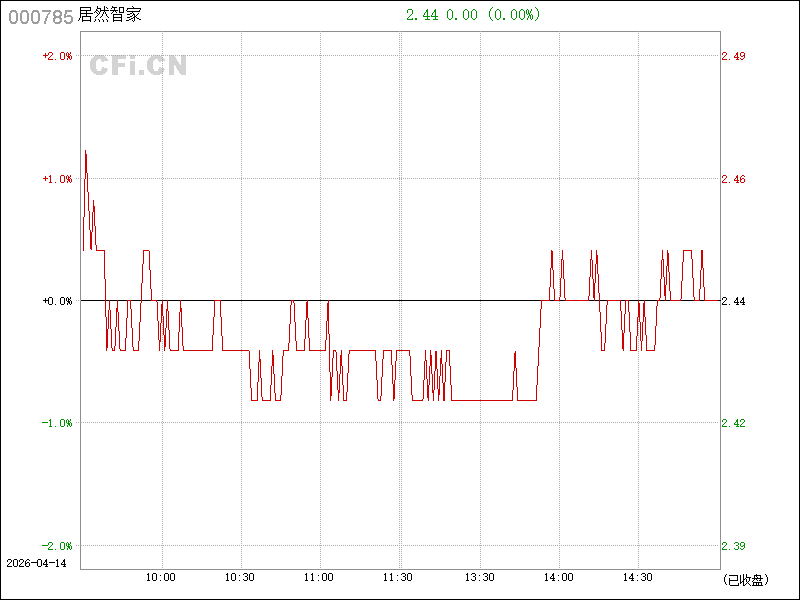Screen dimensions: 800x600
Task: Click the -2.0% left axis label
Action: point(57,546)
